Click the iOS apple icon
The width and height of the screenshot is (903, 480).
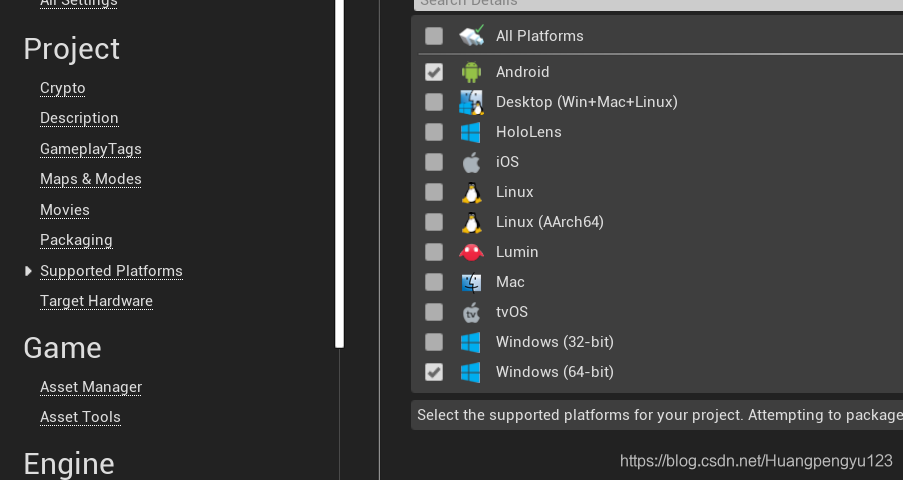pos(471,162)
